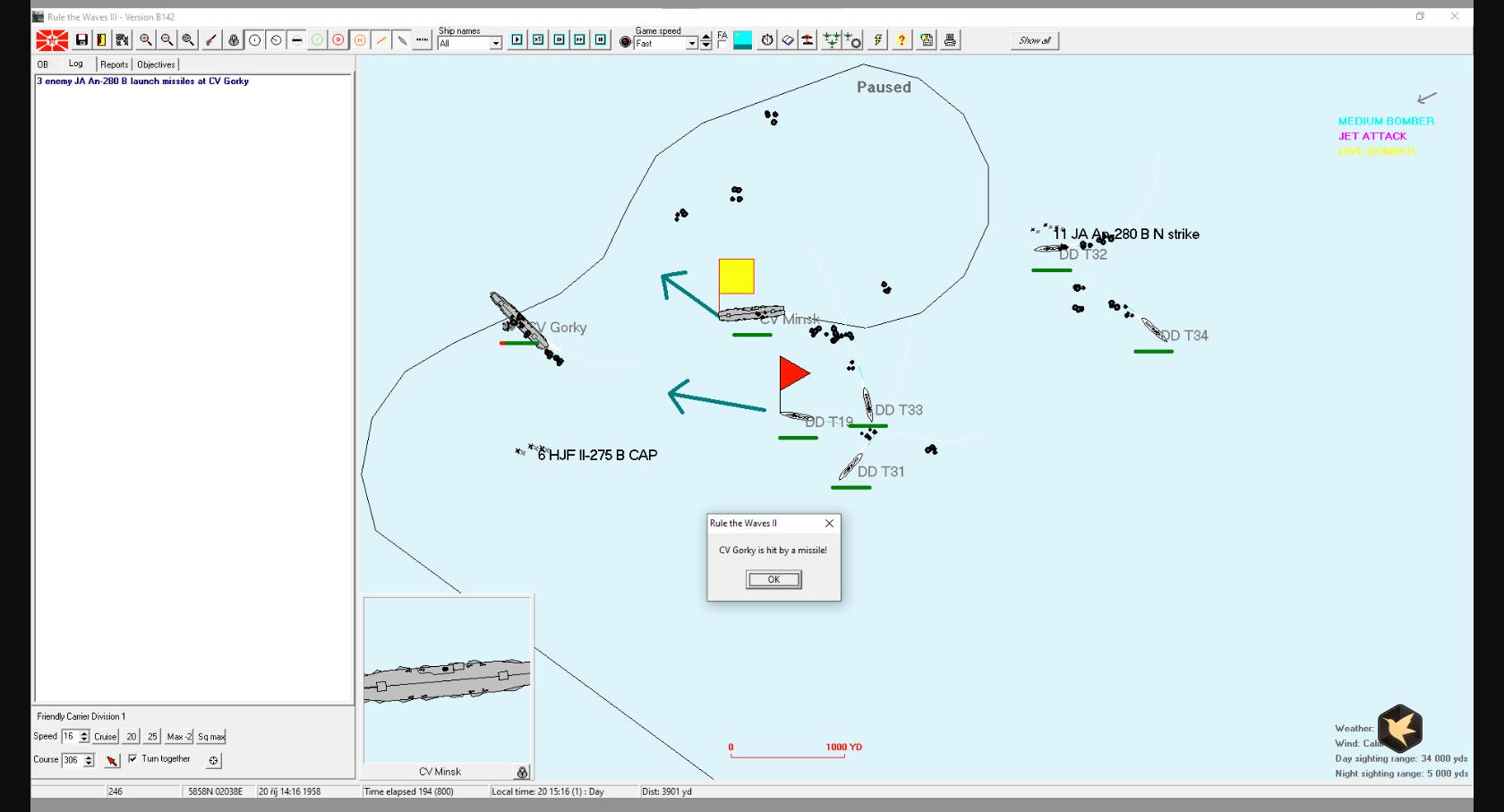
Task: Click the play game button
Action: coord(517,40)
